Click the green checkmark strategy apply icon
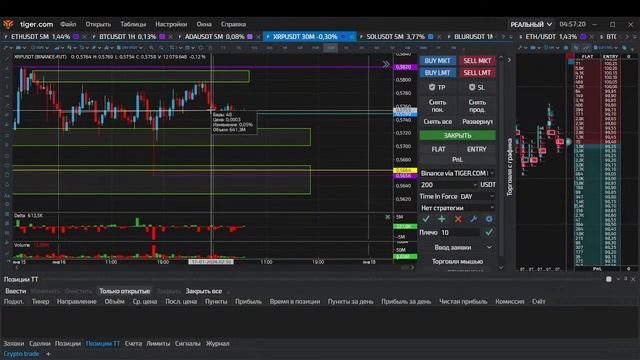 pyautogui.click(x=426, y=219)
